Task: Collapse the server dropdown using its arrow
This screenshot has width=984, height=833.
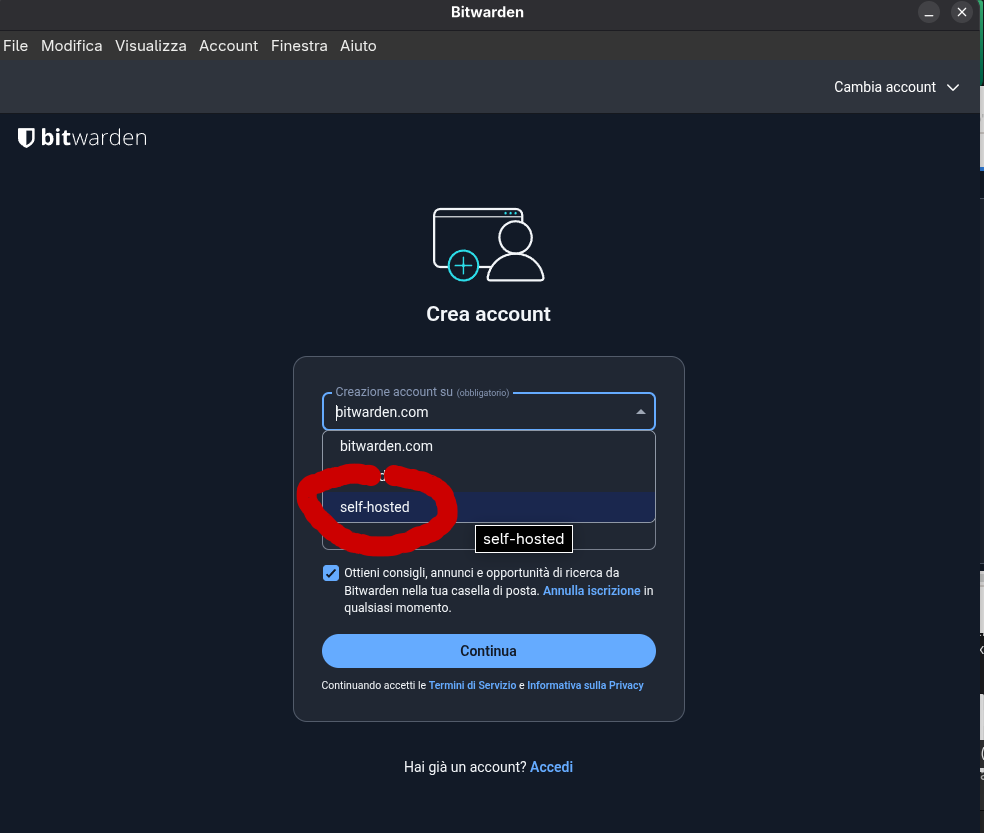Action: pyautogui.click(x=640, y=412)
